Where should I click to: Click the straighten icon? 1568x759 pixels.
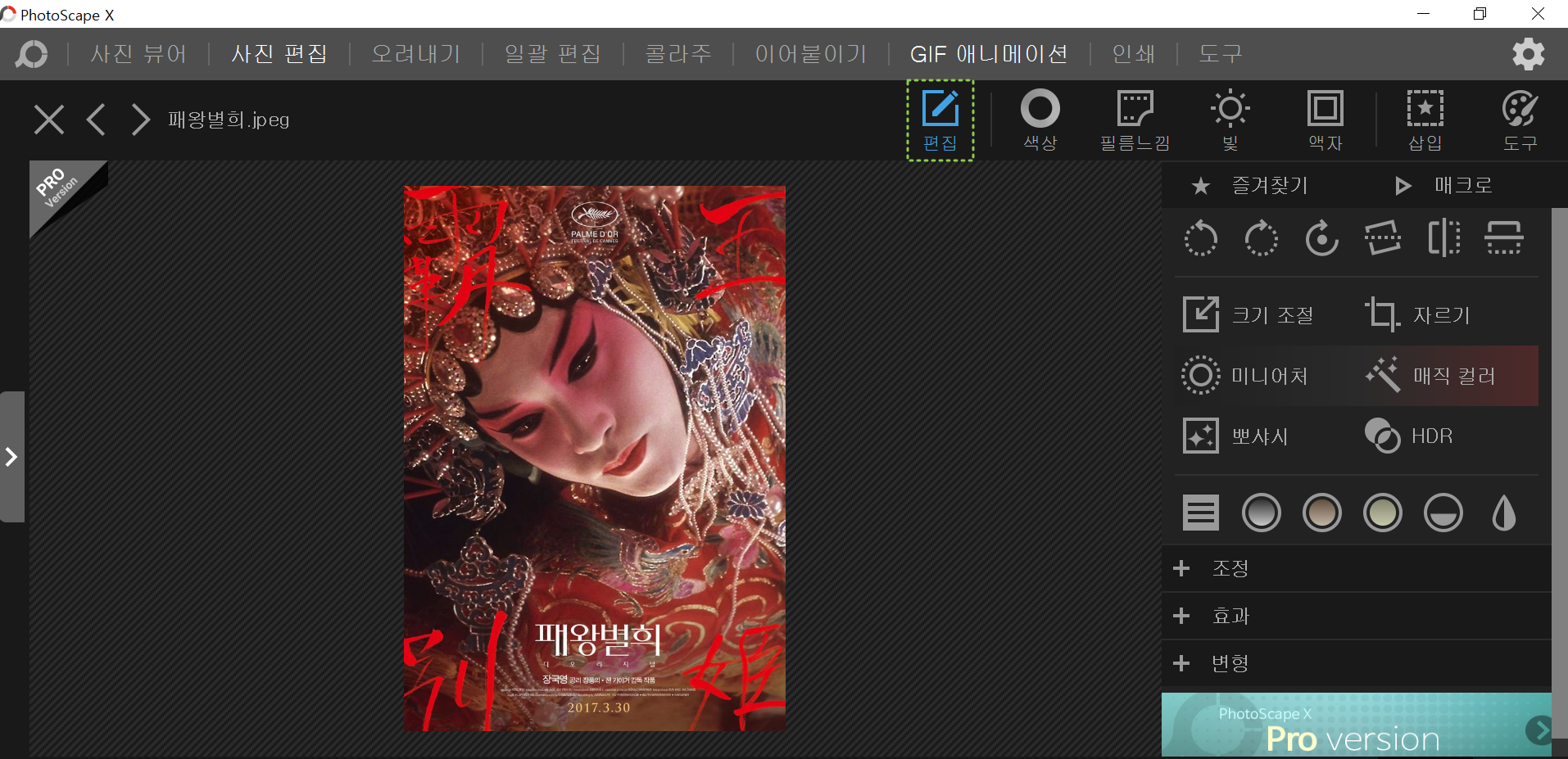pyautogui.click(x=1383, y=238)
